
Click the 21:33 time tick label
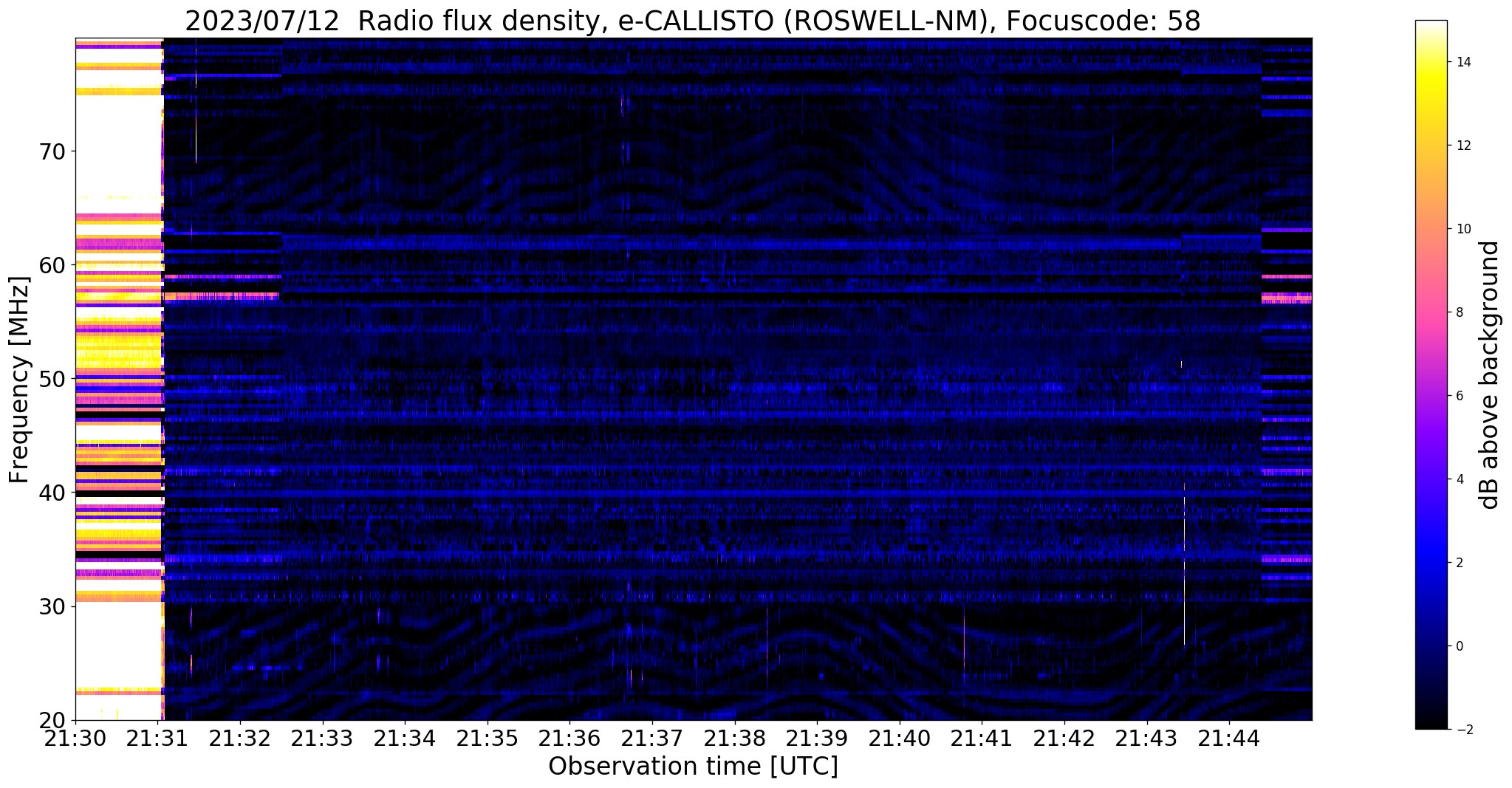(x=323, y=738)
